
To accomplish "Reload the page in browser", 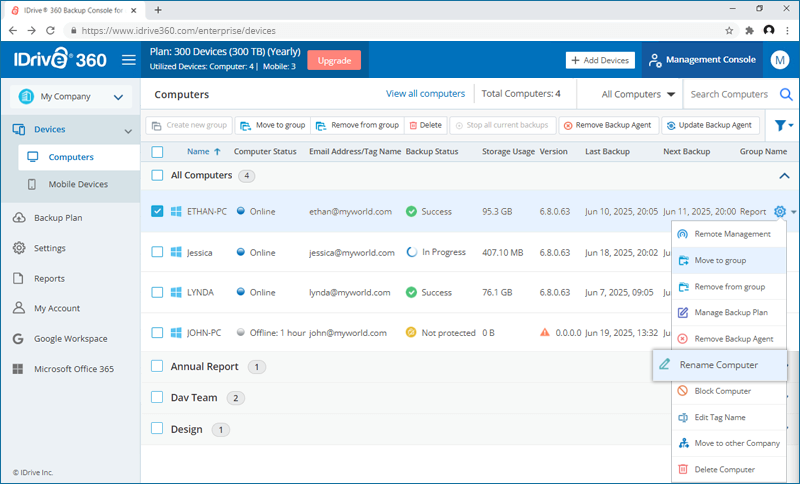I will tap(51, 31).
